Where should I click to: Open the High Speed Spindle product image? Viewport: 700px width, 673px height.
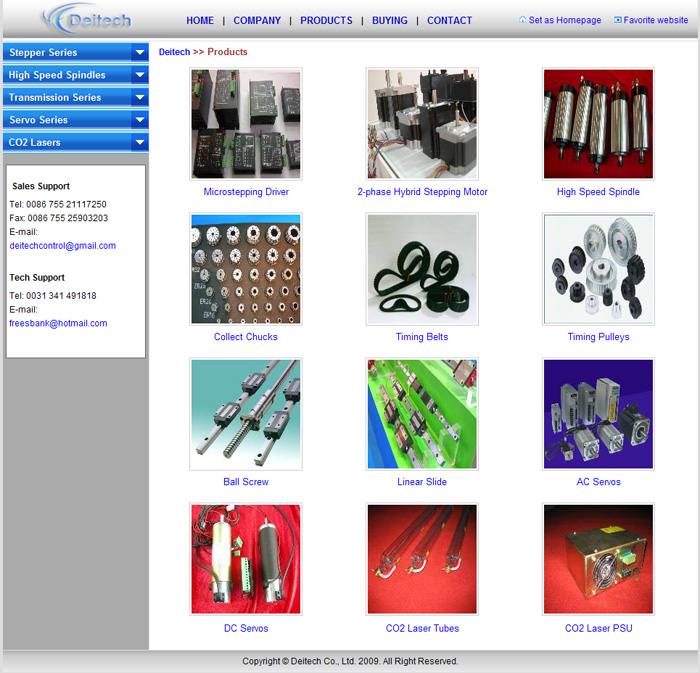598,124
